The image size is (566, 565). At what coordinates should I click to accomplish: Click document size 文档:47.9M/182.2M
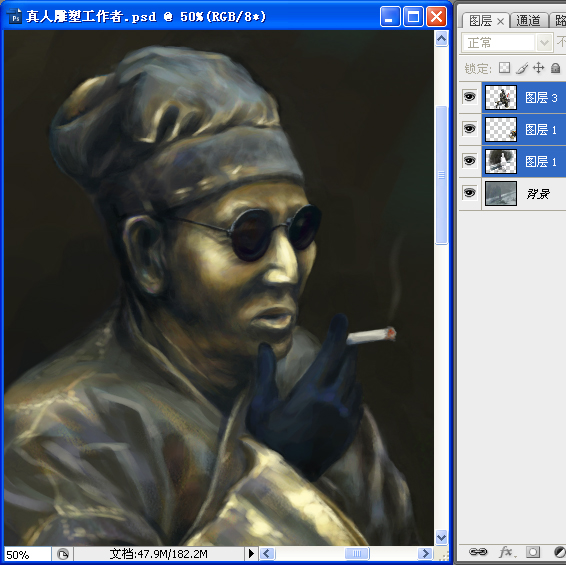158,553
